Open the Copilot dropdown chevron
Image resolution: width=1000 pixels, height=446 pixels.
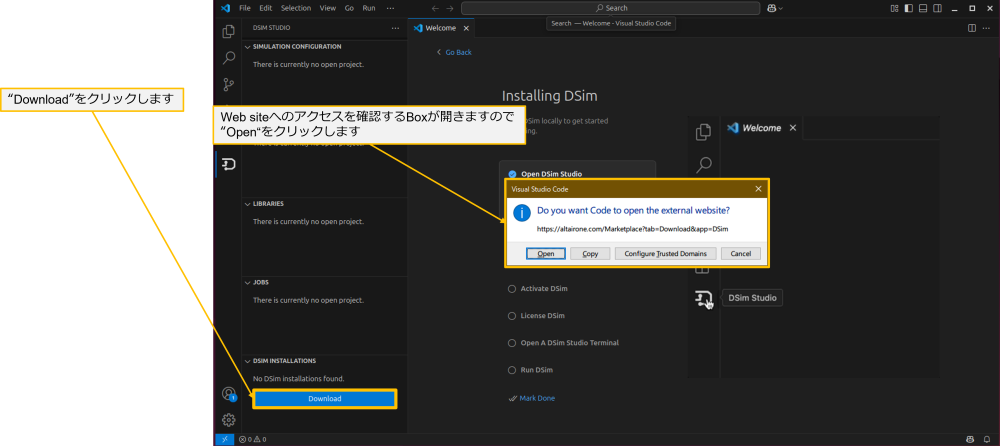coord(781,8)
